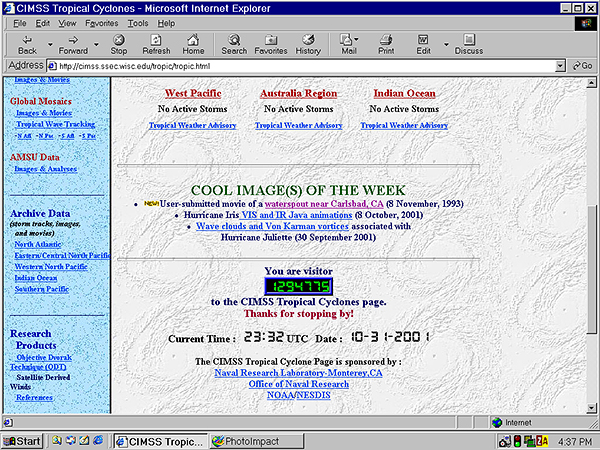Follow the Naval Research Laboratory-Monterey link

coord(297,372)
